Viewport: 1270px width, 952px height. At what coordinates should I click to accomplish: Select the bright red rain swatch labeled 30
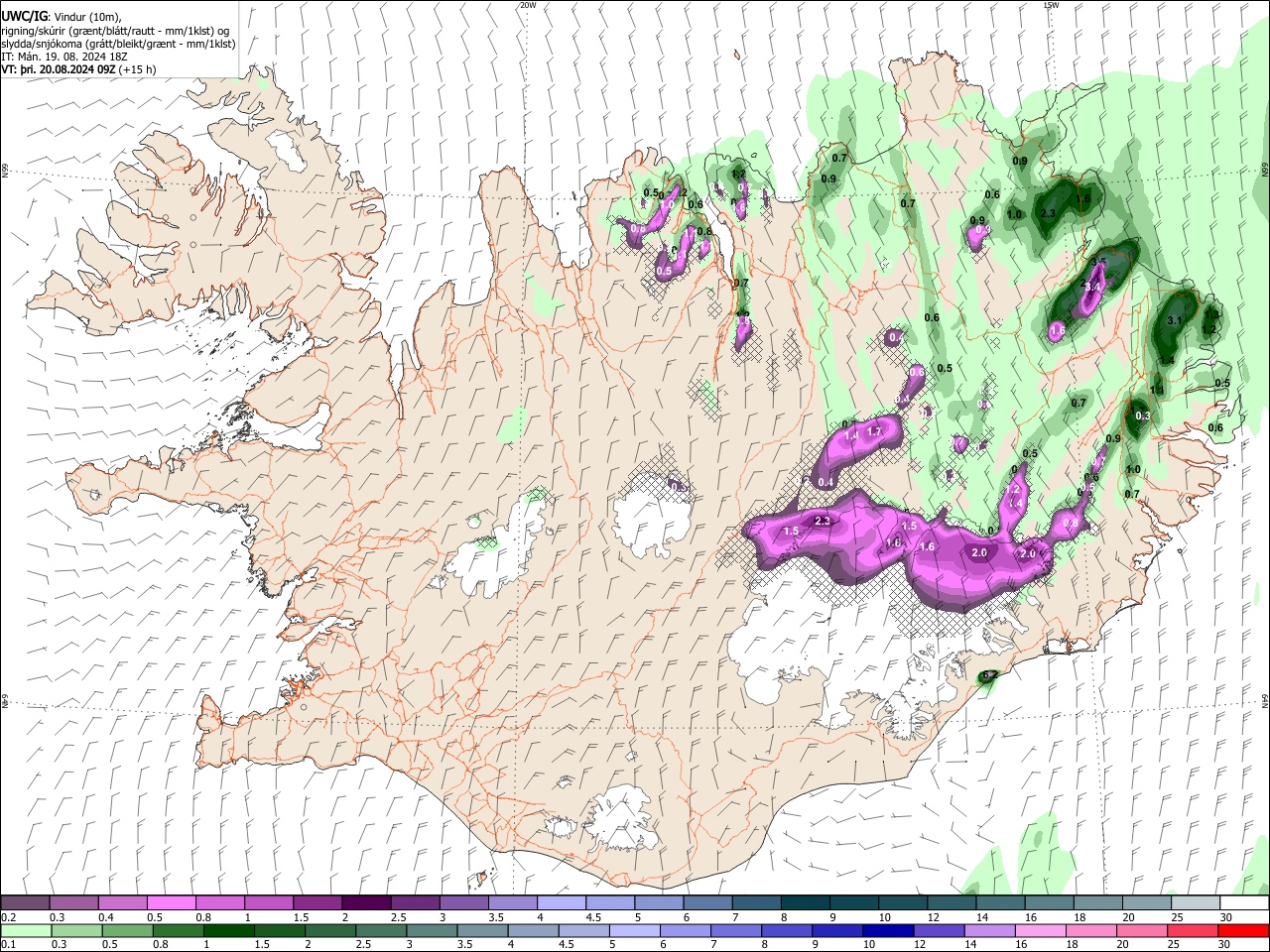[x=1243, y=930]
